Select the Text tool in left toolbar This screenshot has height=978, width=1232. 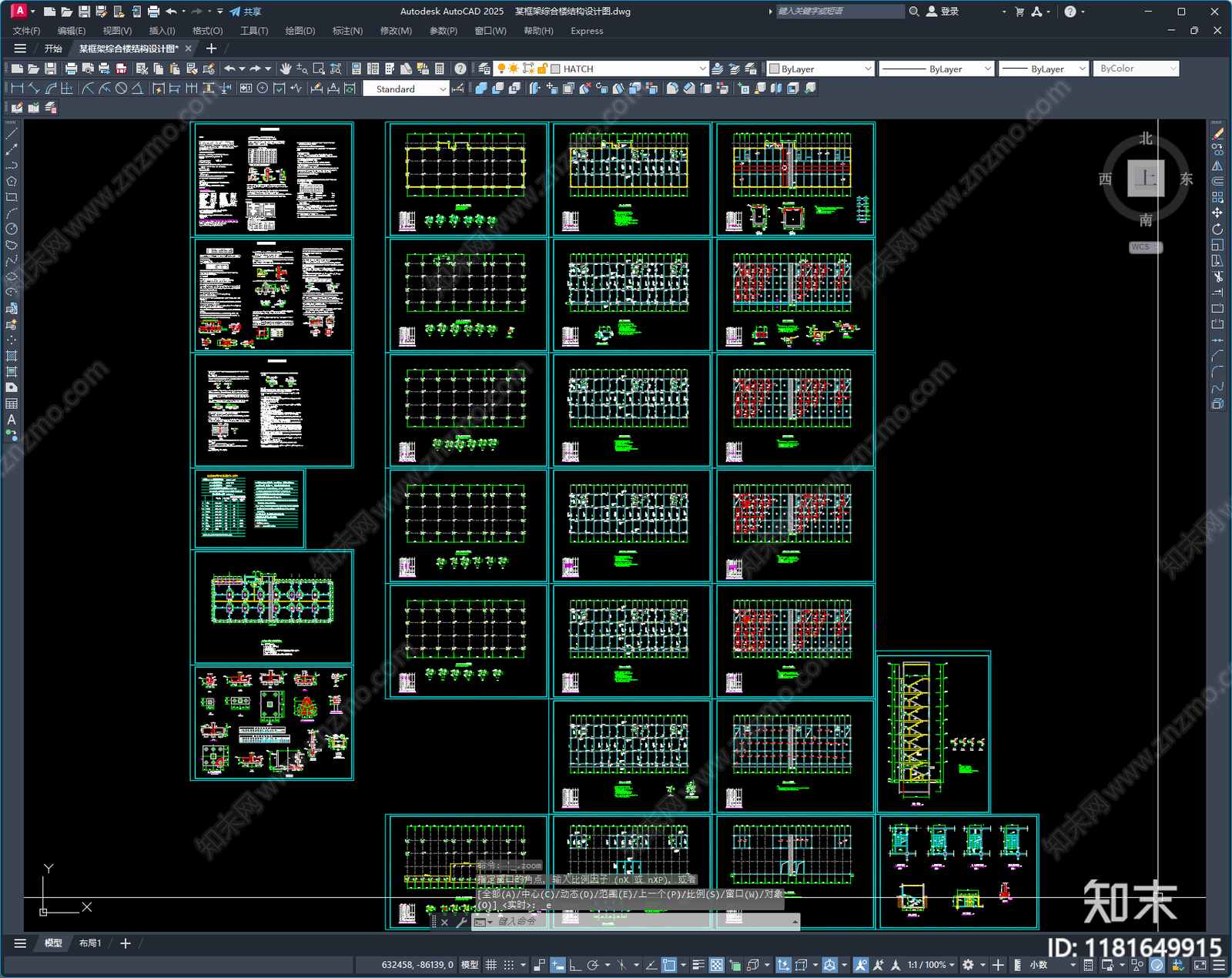(x=12, y=420)
